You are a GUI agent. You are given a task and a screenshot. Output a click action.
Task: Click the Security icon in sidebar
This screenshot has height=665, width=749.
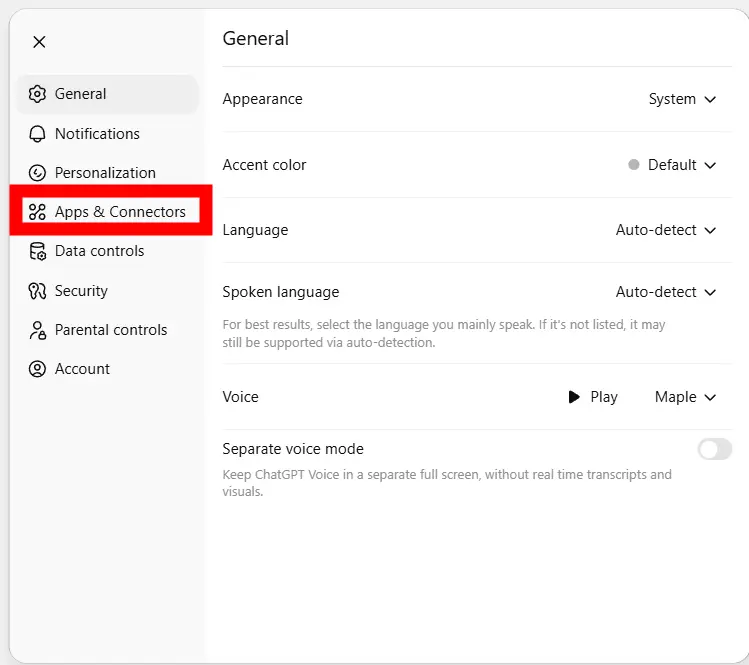point(37,291)
